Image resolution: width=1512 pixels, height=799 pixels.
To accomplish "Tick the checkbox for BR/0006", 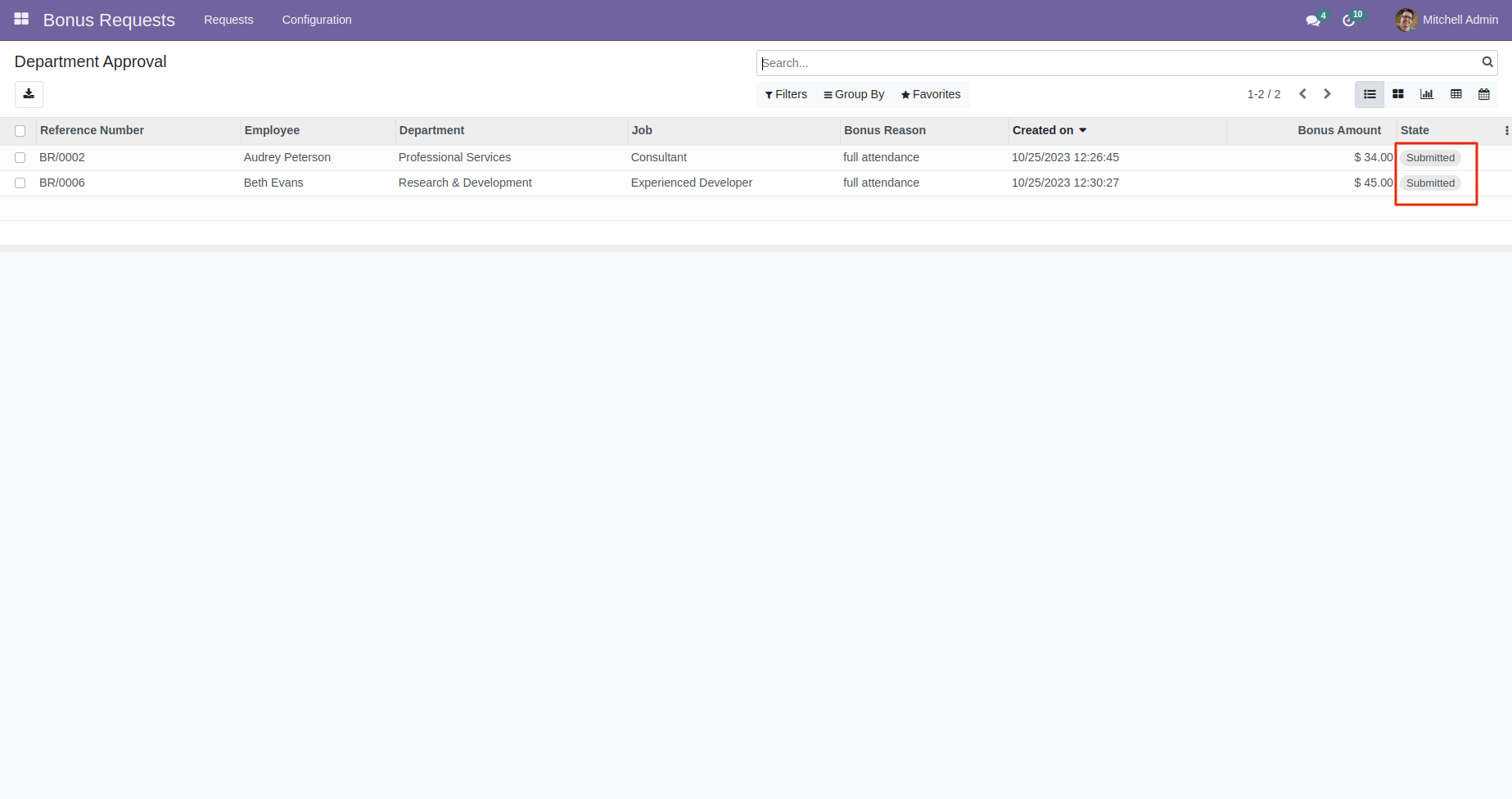I will click(x=20, y=183).
